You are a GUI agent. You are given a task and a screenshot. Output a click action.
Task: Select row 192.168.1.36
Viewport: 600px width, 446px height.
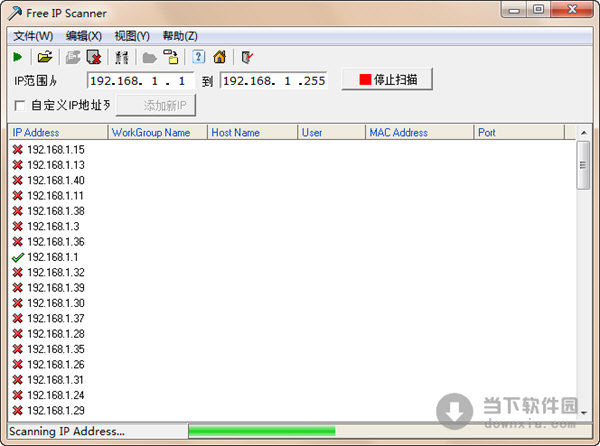[56, 242]
